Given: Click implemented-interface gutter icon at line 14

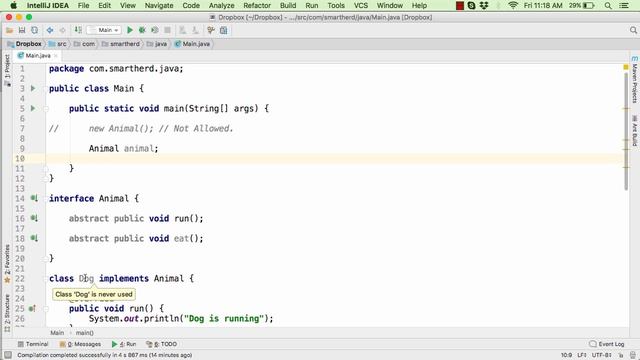Looking at the screenshot, I should (x=34, y=198).
